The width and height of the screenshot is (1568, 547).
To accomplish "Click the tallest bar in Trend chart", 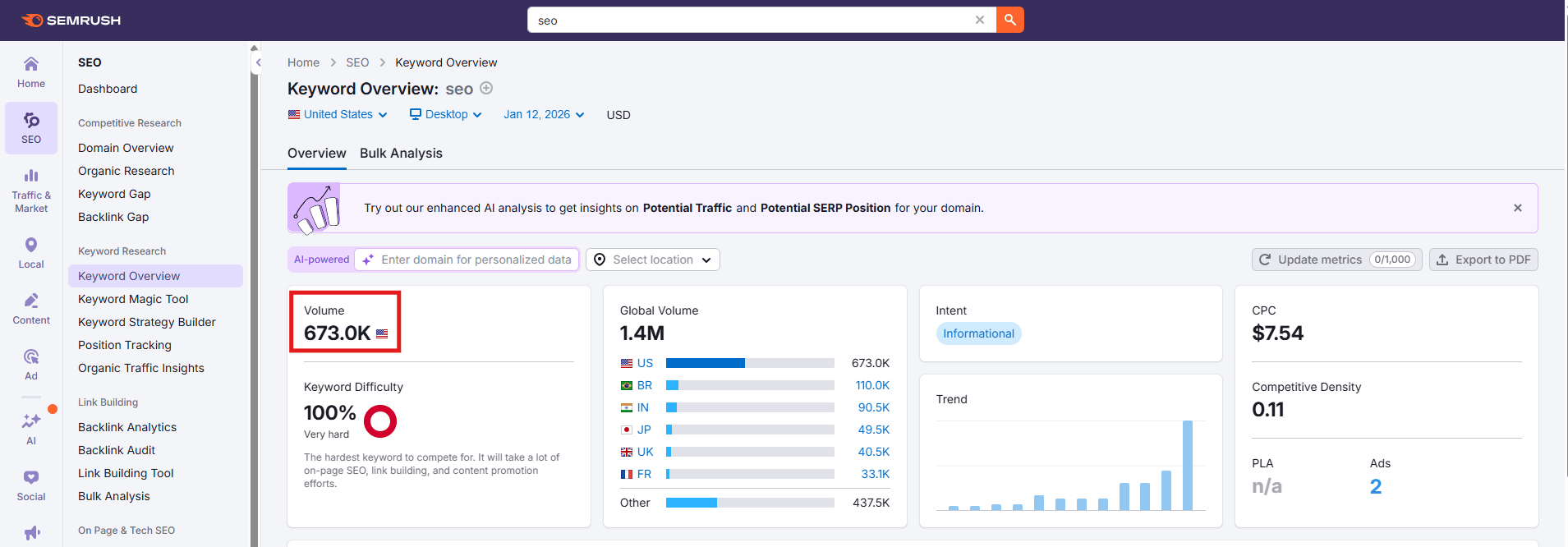I will click(x=1188, y=466).
